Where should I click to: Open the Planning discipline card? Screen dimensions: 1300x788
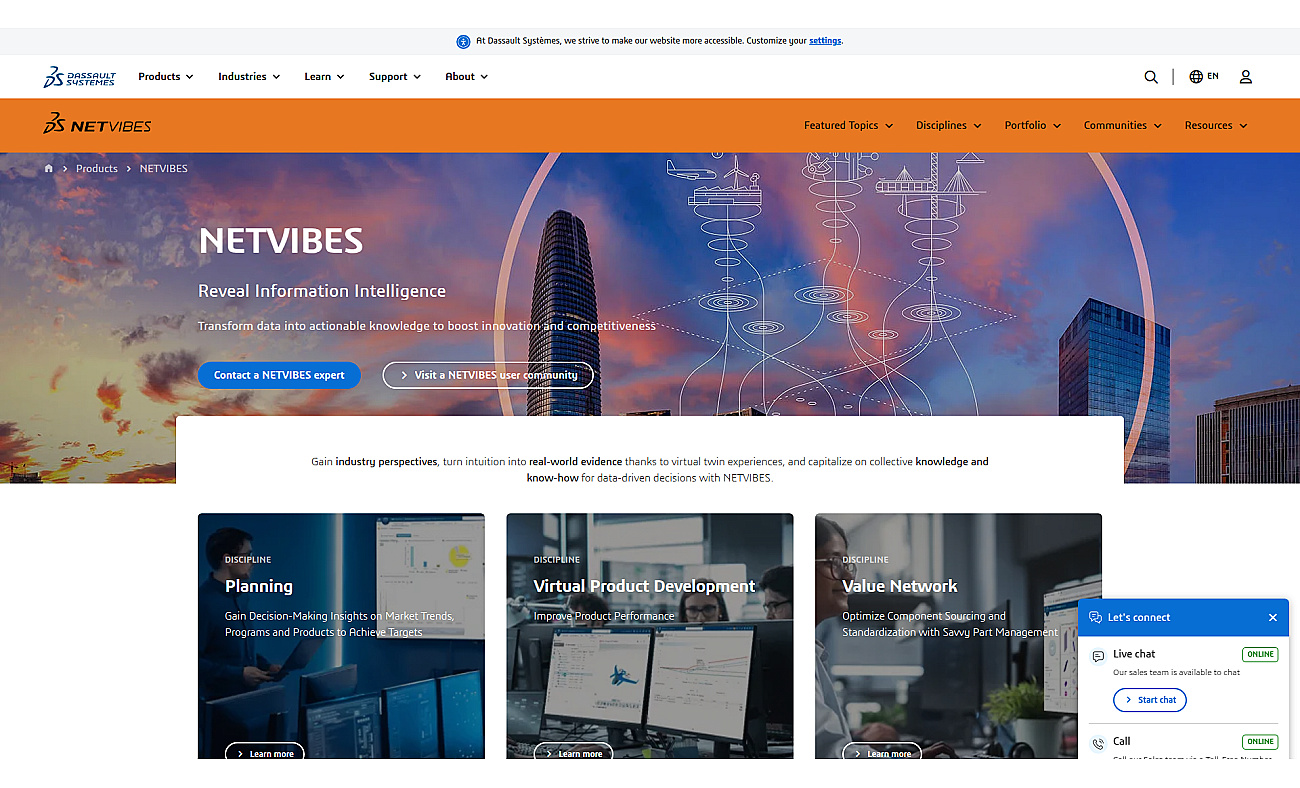coord(341,636)
